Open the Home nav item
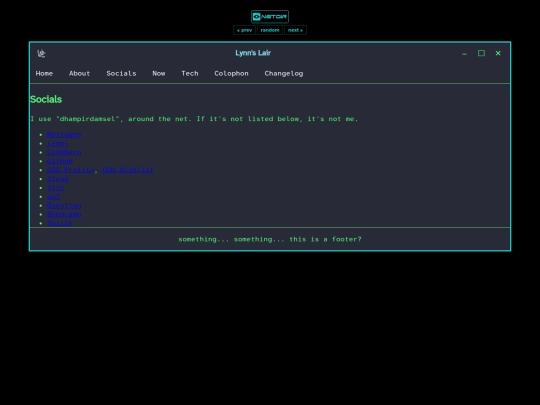This screenshot has height=405, width=540. [x=44, y=73]
